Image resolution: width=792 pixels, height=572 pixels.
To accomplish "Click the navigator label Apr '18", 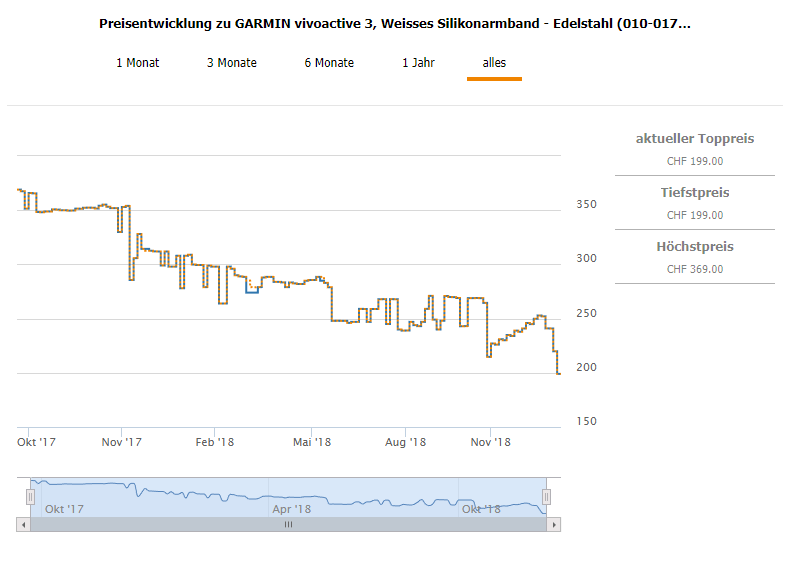I will tap(291, 509).
